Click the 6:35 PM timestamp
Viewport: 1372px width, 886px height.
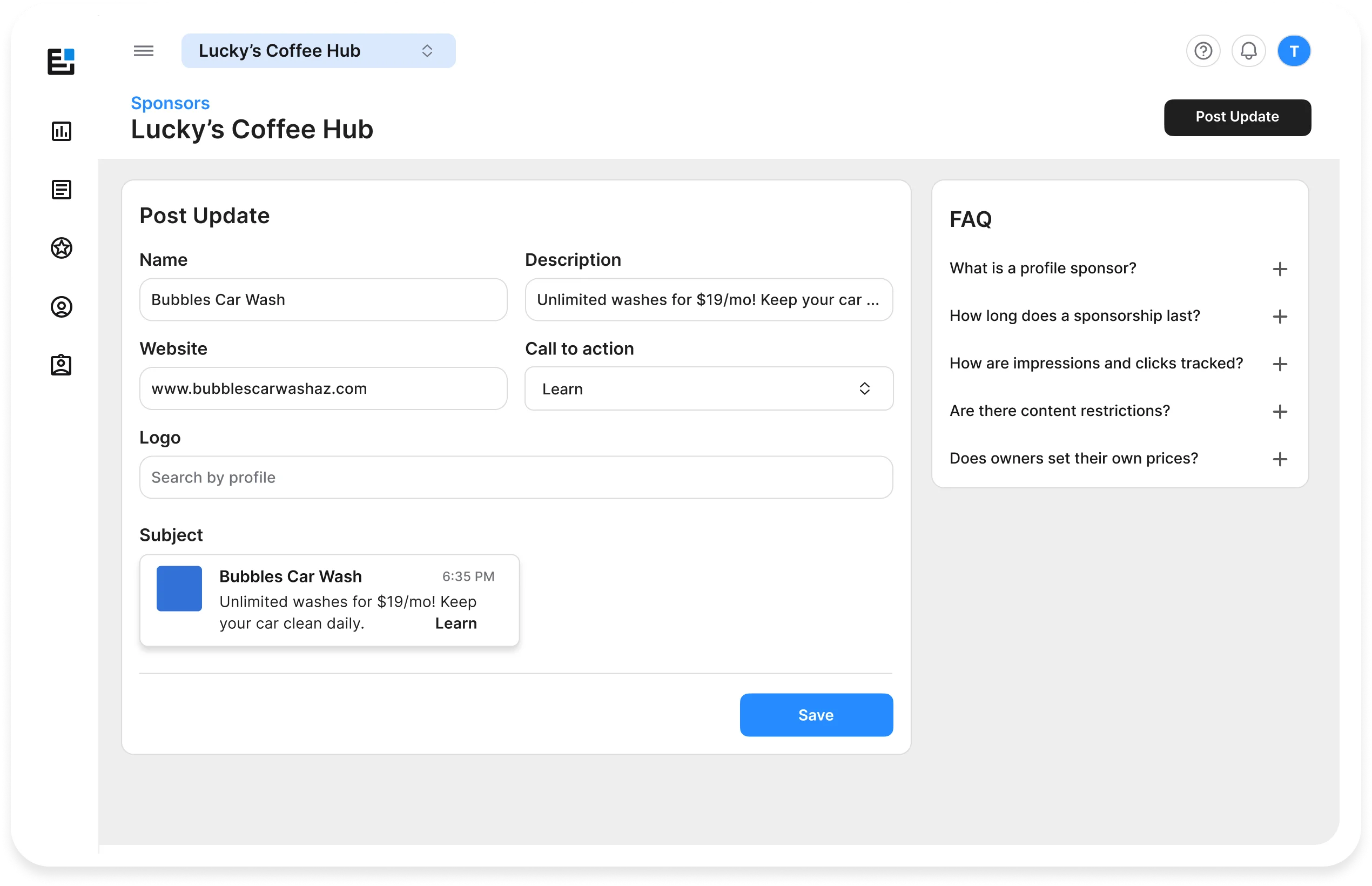468,576
